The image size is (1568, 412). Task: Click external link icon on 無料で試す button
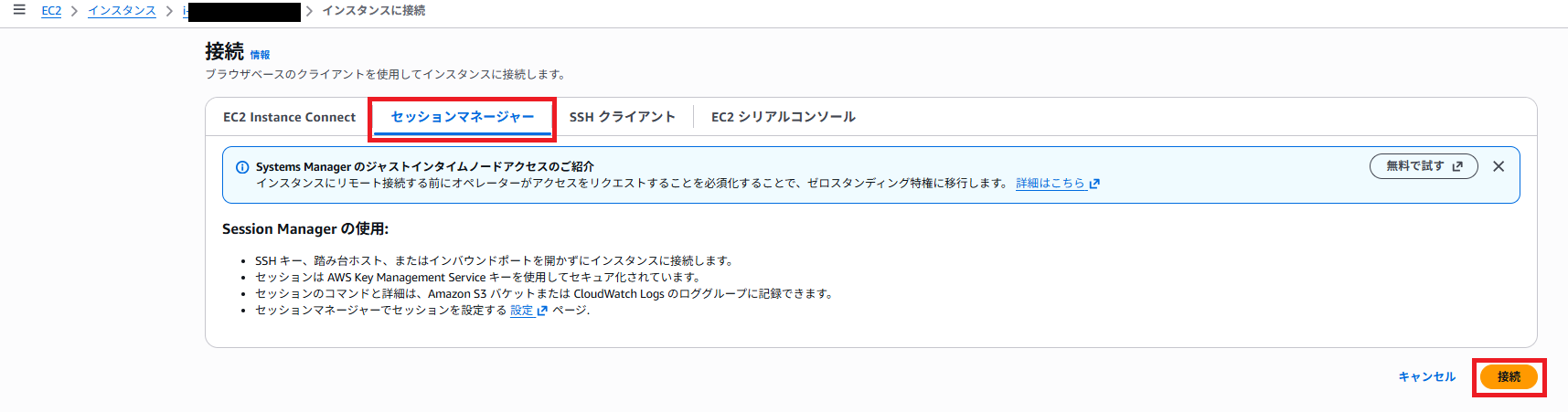coord(1457,166)
